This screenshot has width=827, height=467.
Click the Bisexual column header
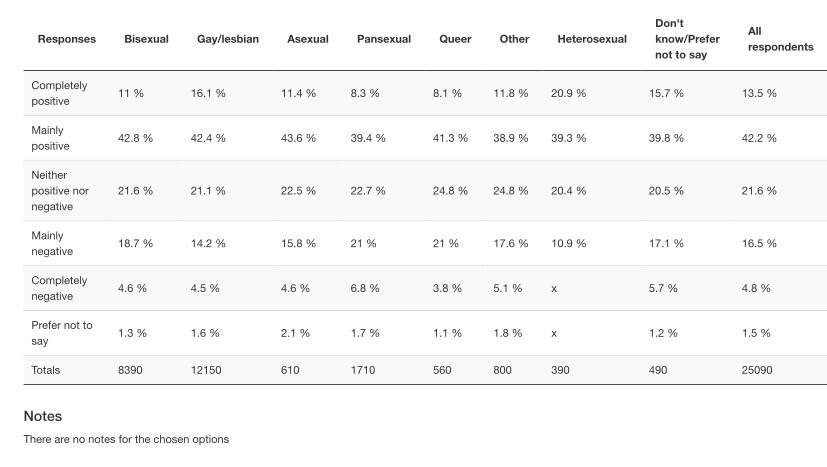[146, 39]
